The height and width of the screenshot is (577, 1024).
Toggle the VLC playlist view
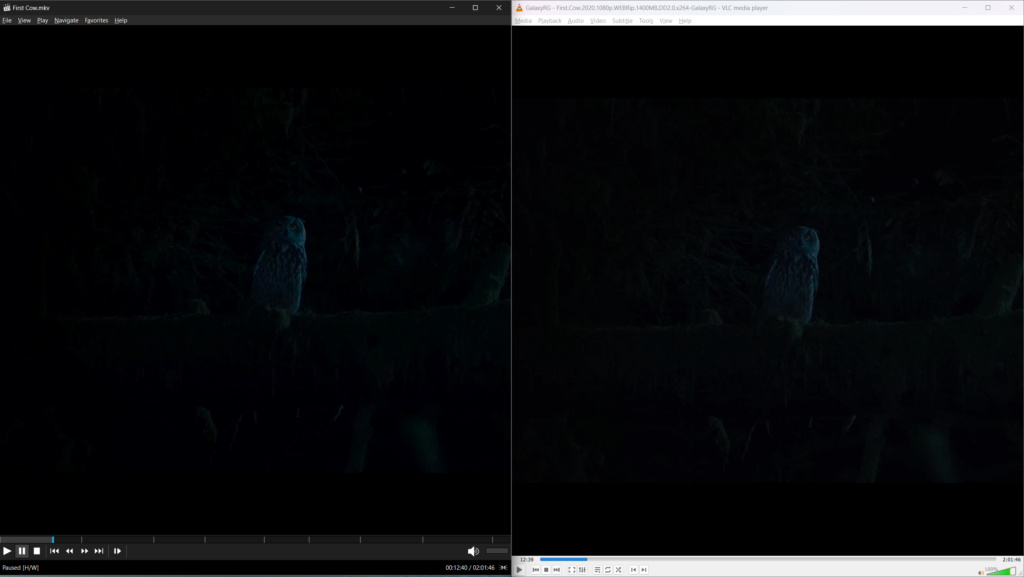tap(597, 570)
